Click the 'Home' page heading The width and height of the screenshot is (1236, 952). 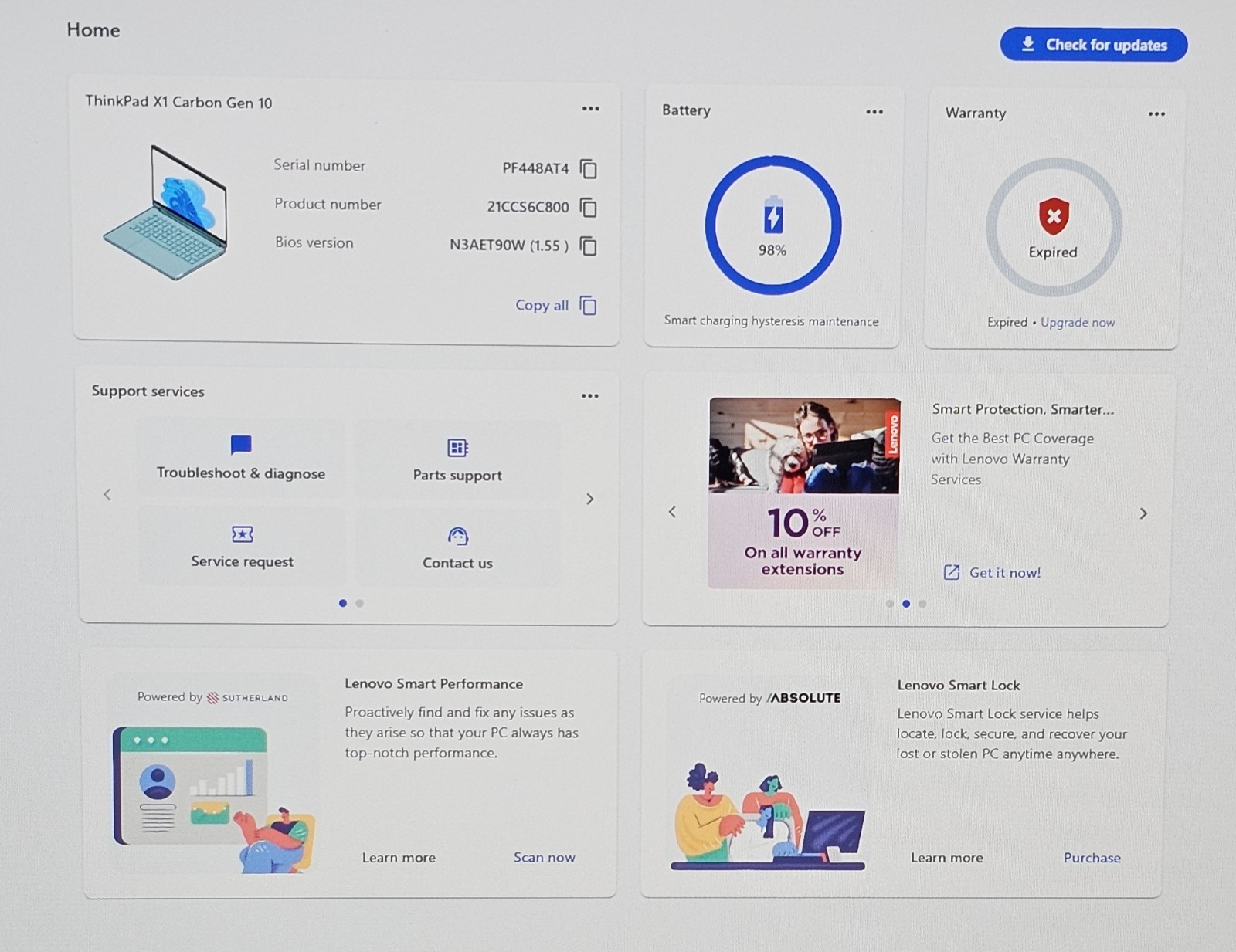tap(93, 30)
